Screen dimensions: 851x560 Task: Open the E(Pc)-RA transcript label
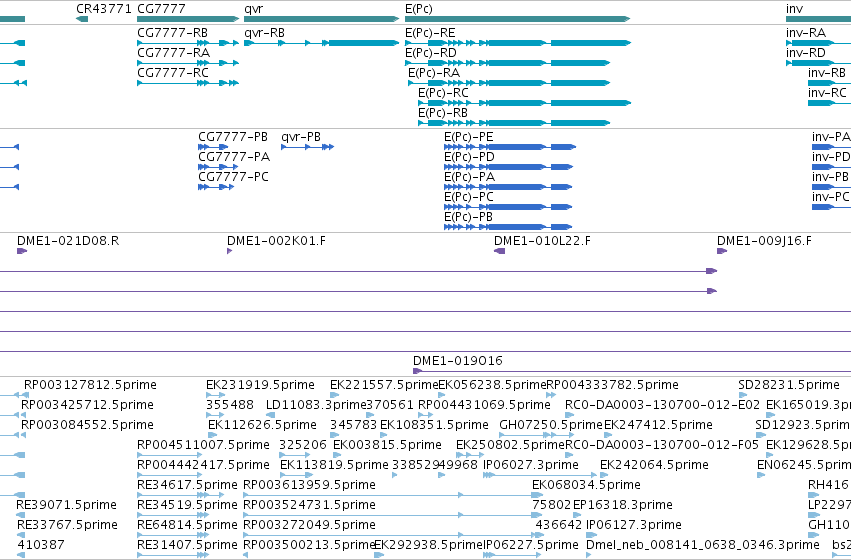pyautogui.click(x=434, y=73)
